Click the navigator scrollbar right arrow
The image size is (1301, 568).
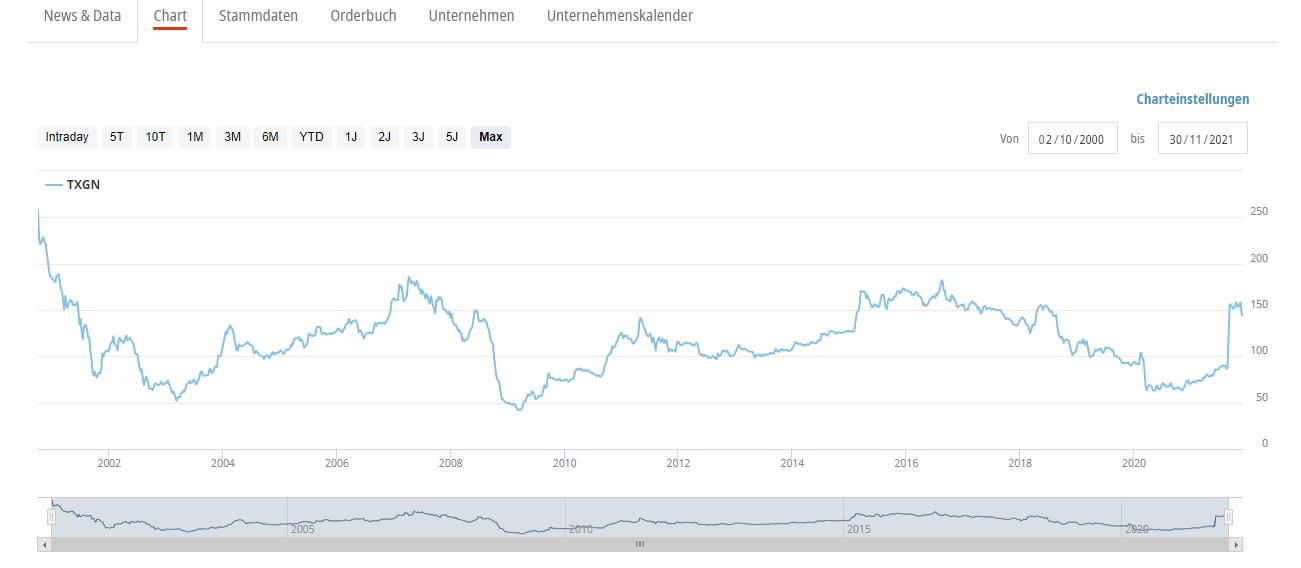(x=1236, y=545)
